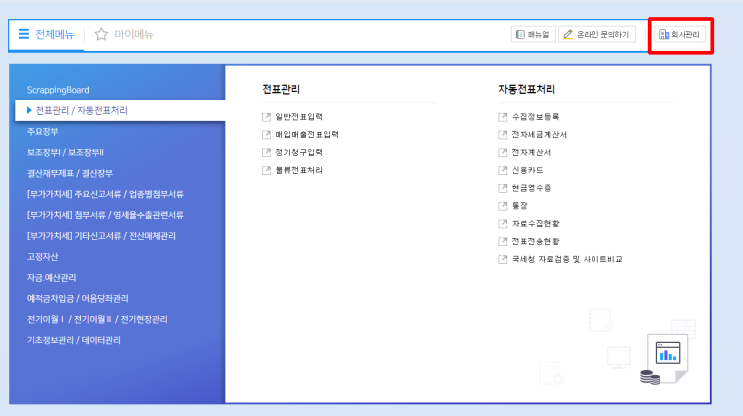Select 자금.예산관리 in the sidebar
Image resolution: width=743 pixels, height=416 pixels.
click(x=51, y=278)
